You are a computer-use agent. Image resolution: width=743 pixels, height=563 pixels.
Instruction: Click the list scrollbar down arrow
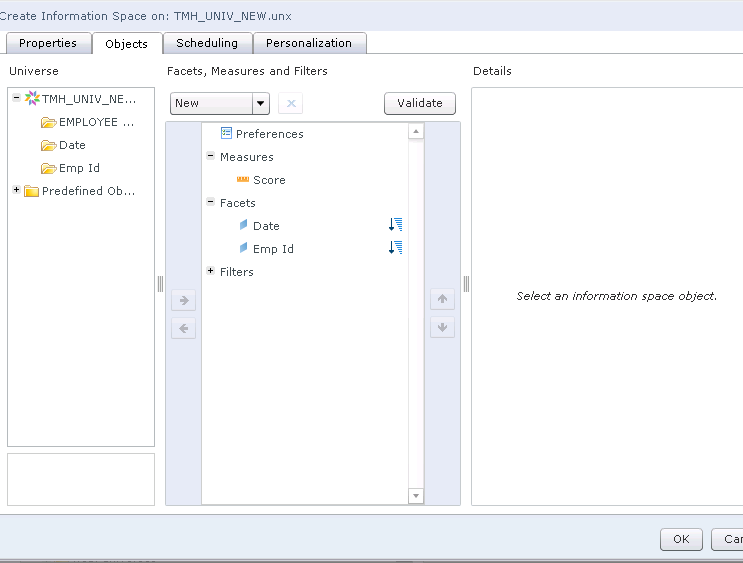click(x=416, y=496)
